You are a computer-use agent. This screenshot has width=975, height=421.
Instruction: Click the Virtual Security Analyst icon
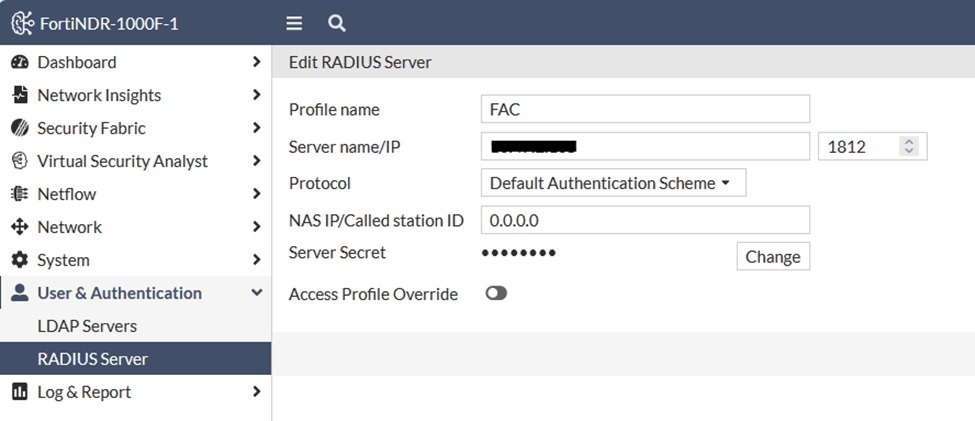[x=20, y=161]
